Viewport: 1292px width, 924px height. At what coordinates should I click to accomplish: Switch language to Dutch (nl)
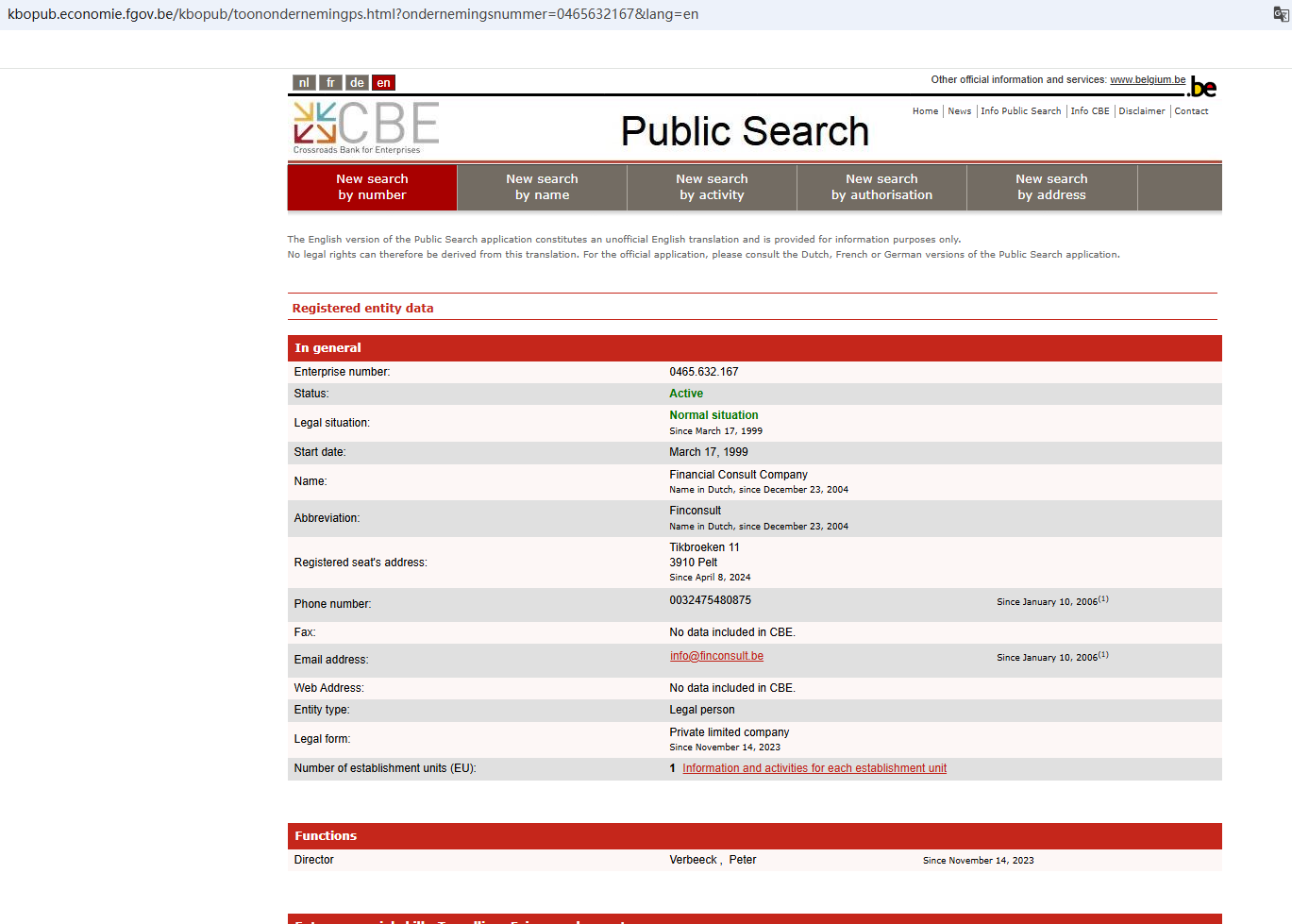304,83
